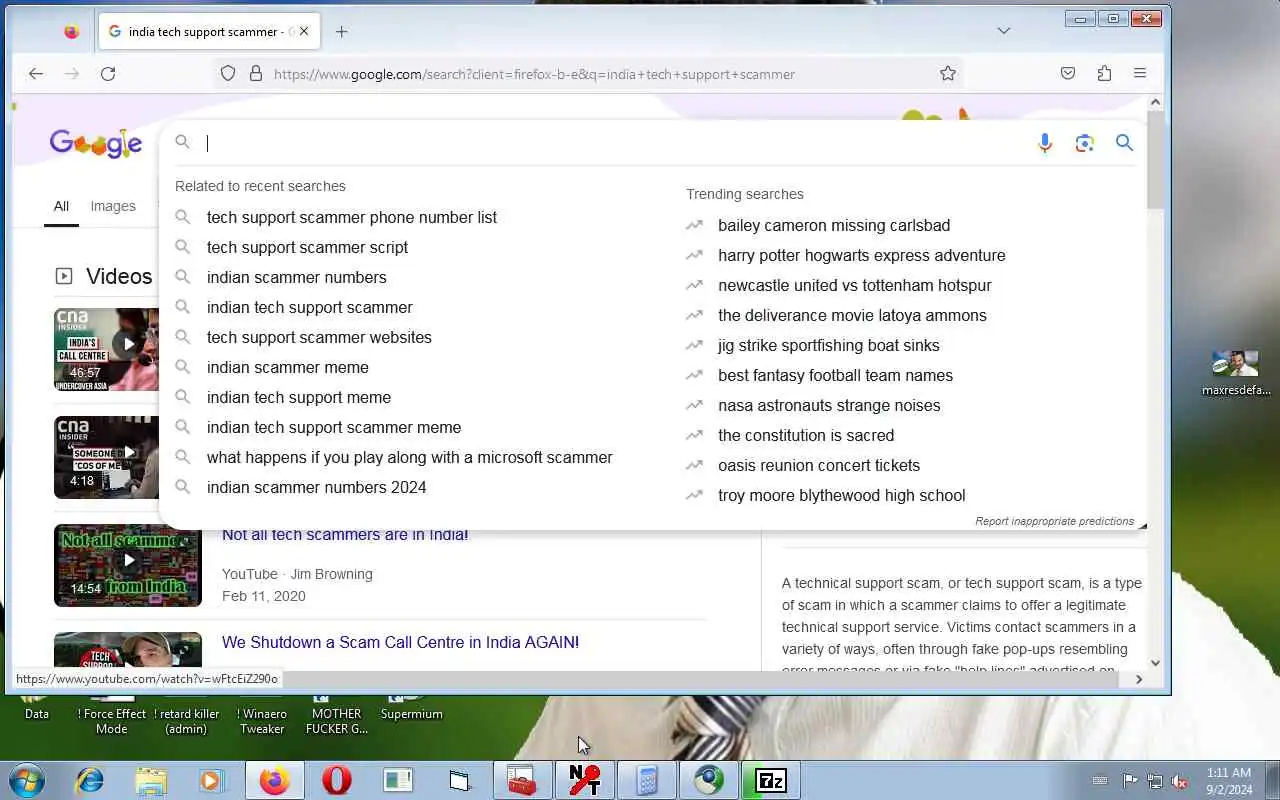Open the Action Center flag tray icon
The image size is (1280, 800).
1130,781
